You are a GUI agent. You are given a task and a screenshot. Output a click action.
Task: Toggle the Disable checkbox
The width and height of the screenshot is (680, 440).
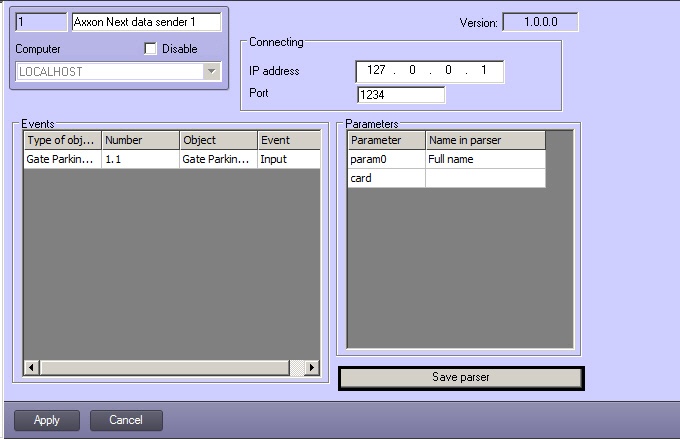click(x=151, y=49)
